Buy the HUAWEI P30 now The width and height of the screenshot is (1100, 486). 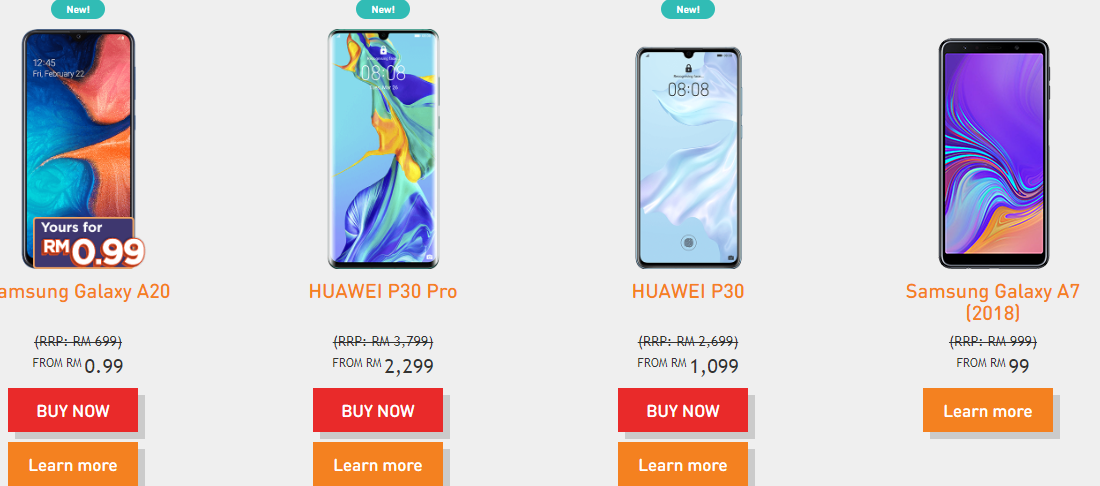point(683,410)
